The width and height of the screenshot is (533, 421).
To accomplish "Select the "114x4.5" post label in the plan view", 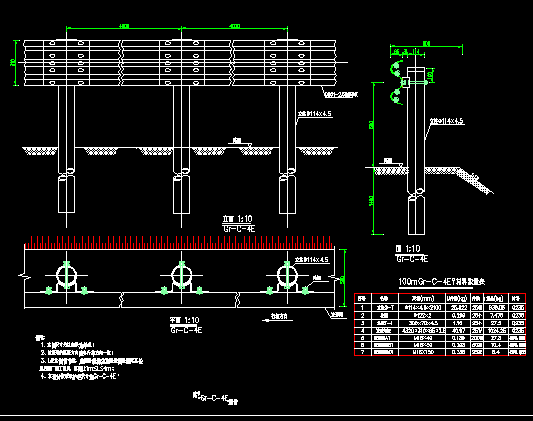I will 312,260.
